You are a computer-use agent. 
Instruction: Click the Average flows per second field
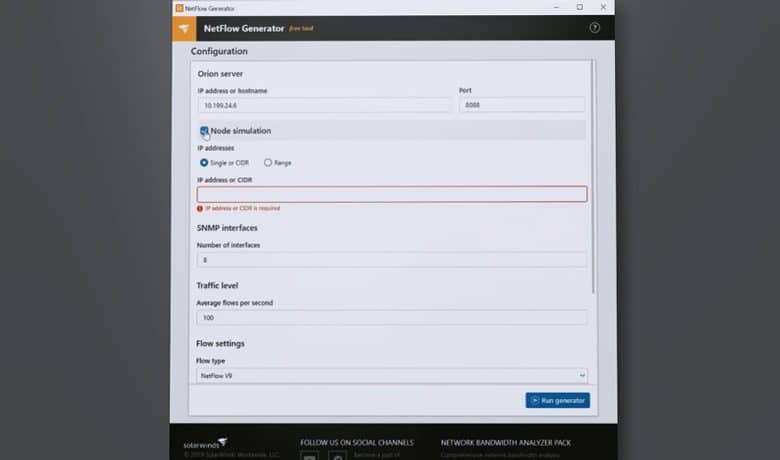tap(391, 318)
